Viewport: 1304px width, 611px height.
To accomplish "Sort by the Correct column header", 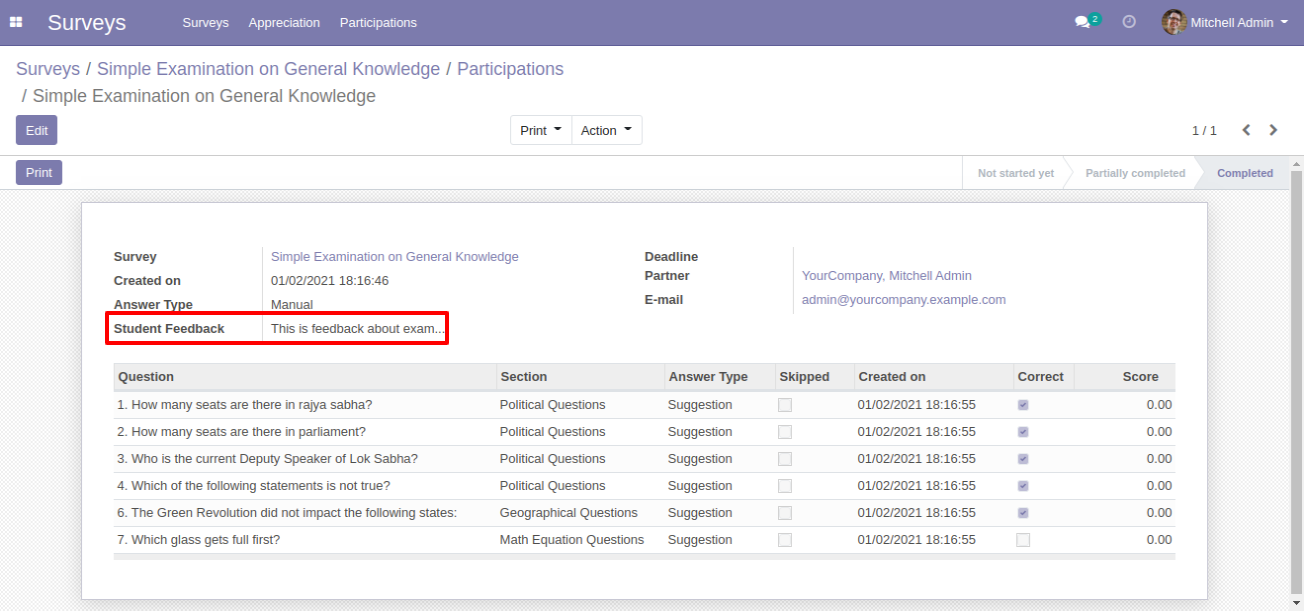I will [1043, 377].
